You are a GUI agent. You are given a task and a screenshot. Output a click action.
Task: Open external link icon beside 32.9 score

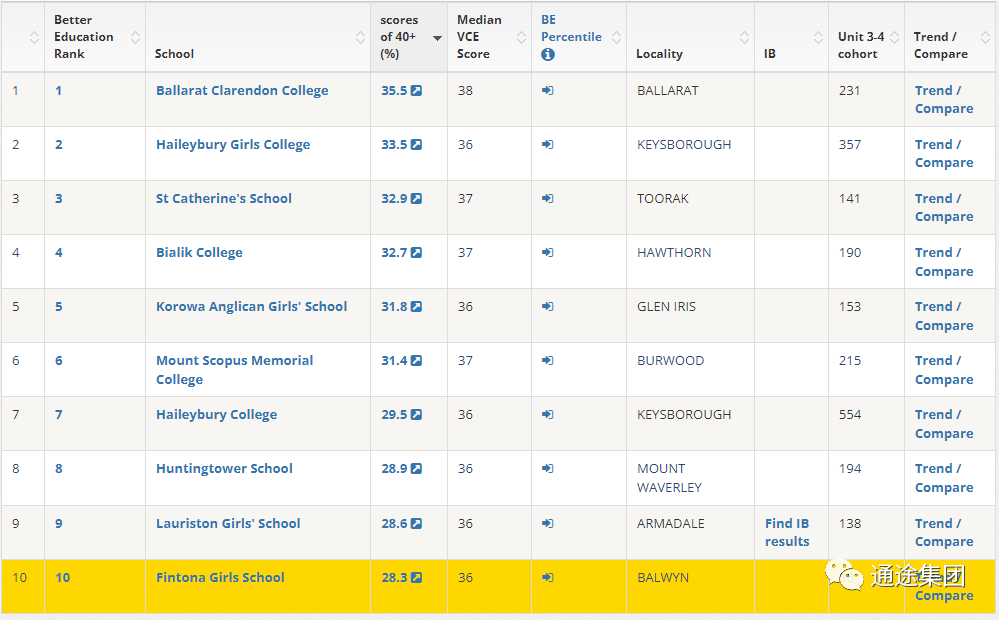416,199
